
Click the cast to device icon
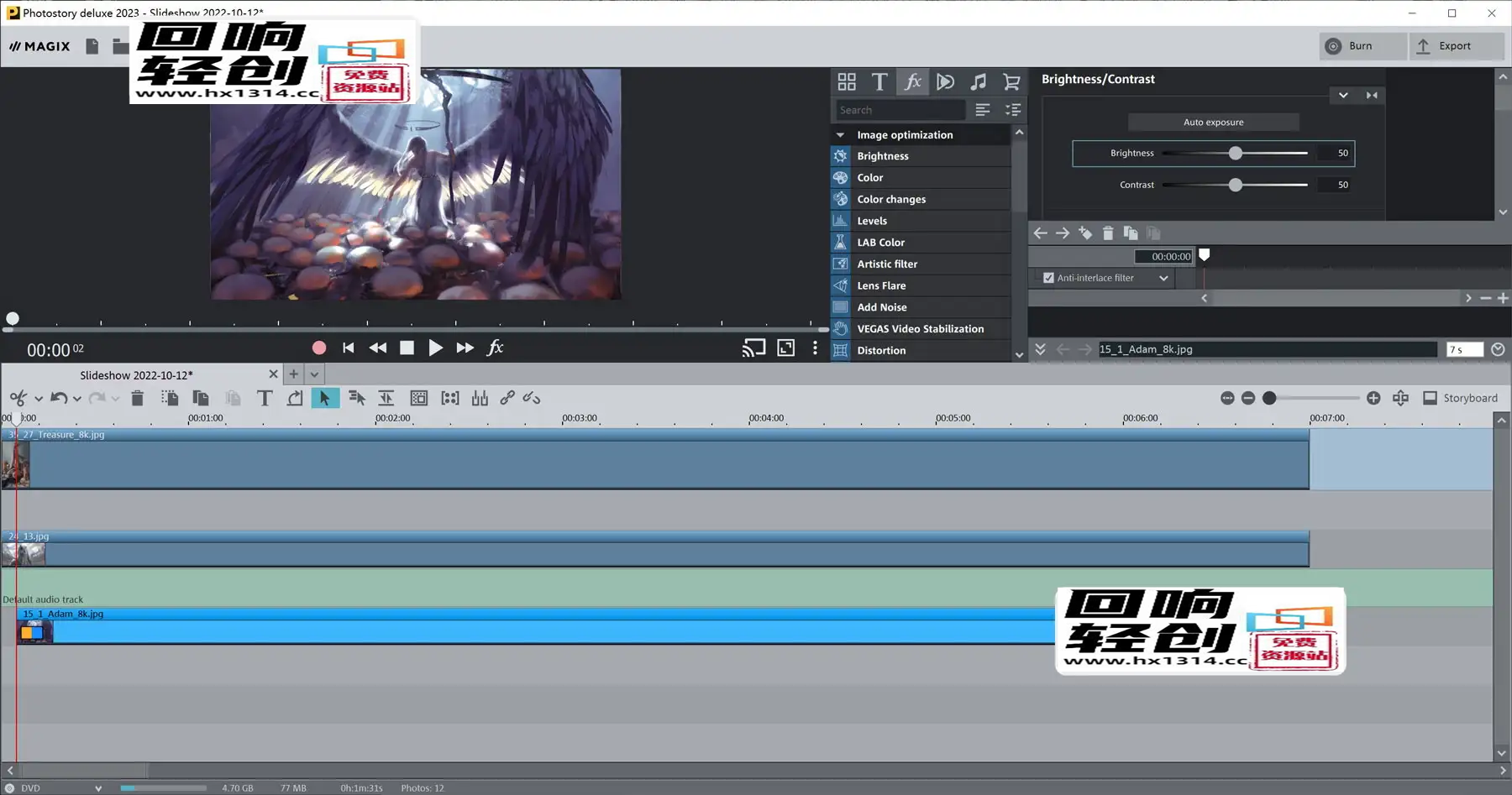pyautogui.click(x=753, y=348)
